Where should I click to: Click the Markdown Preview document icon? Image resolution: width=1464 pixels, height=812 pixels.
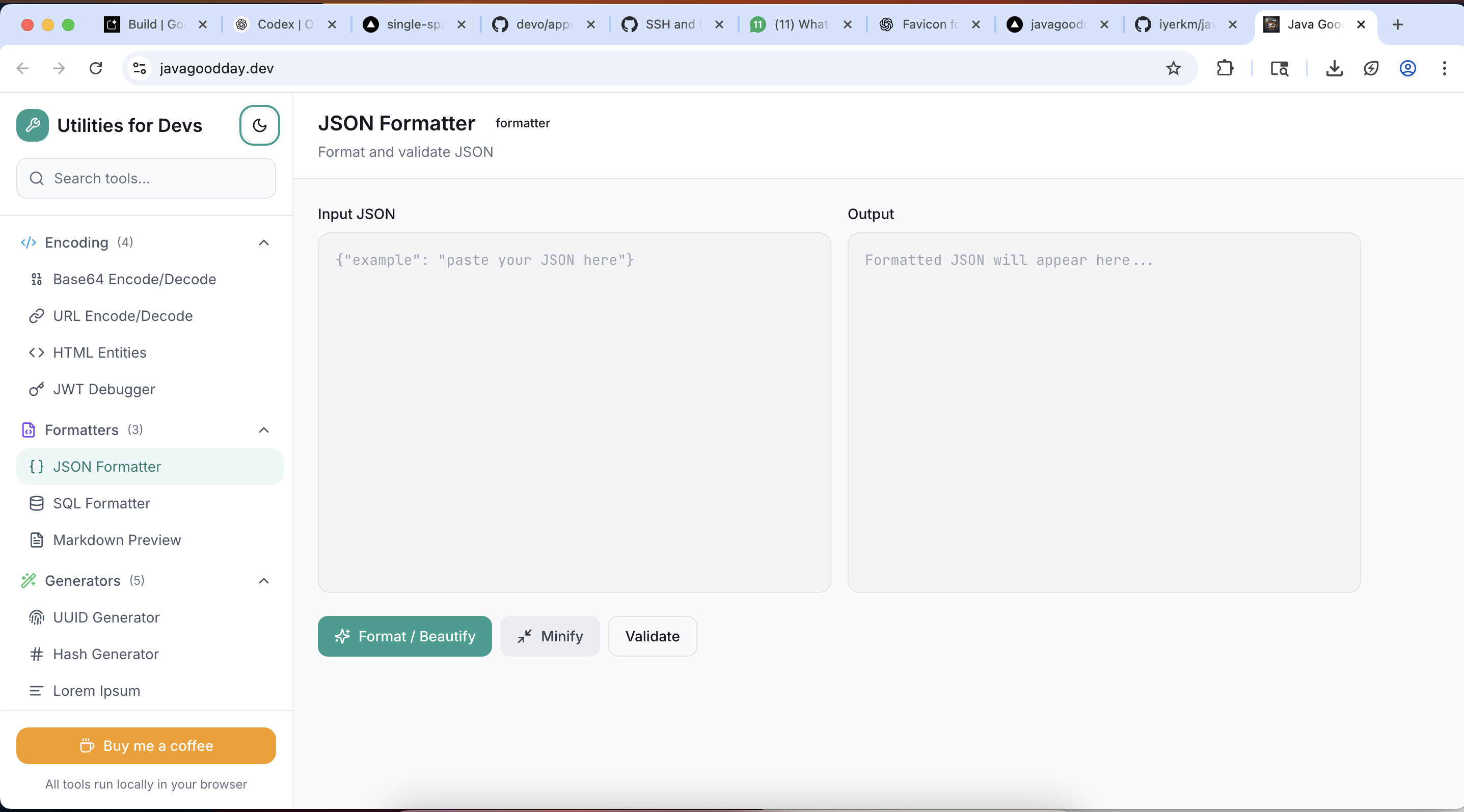click(x=36, y=540)
